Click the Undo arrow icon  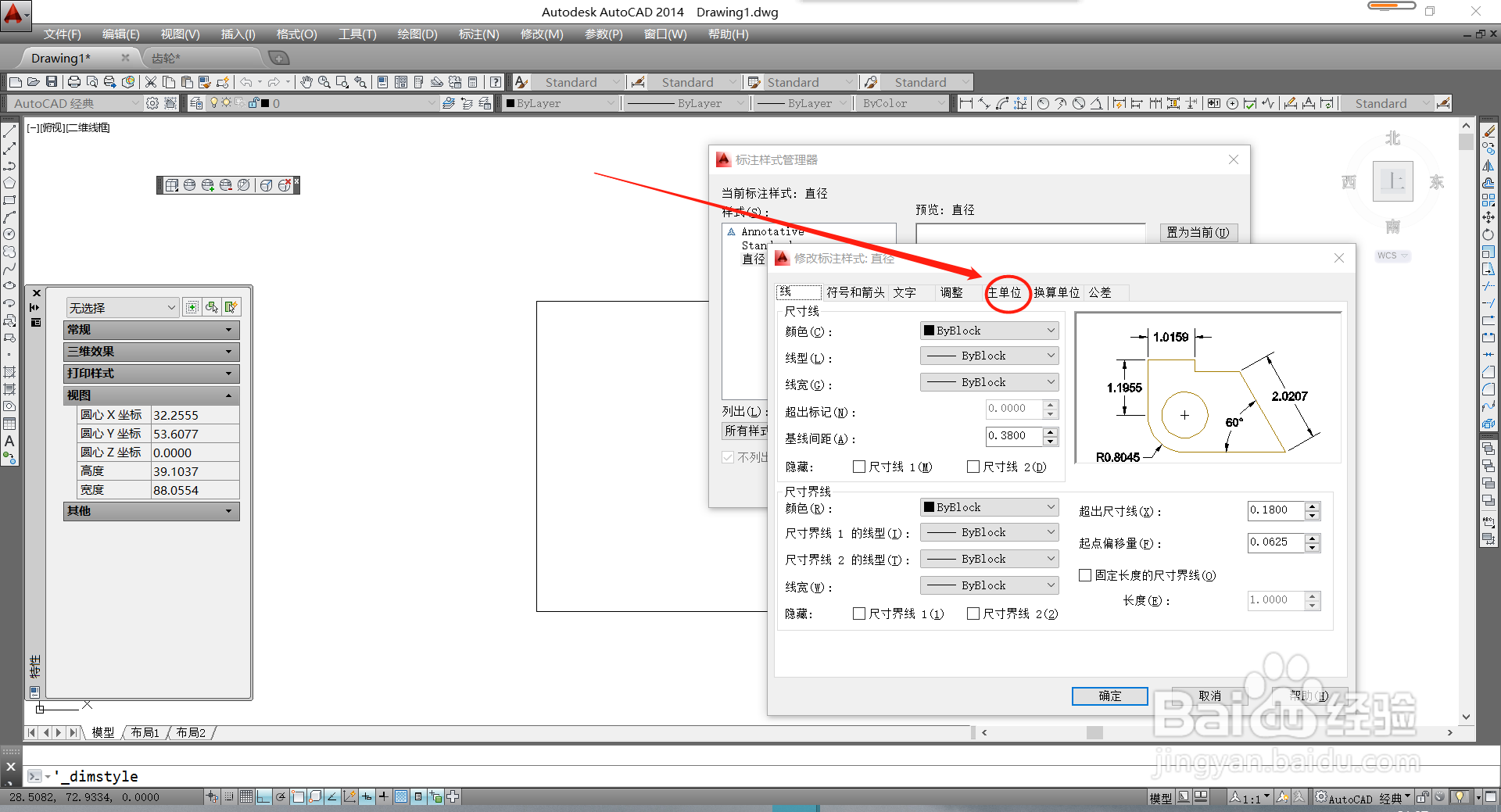pos(246,82)
